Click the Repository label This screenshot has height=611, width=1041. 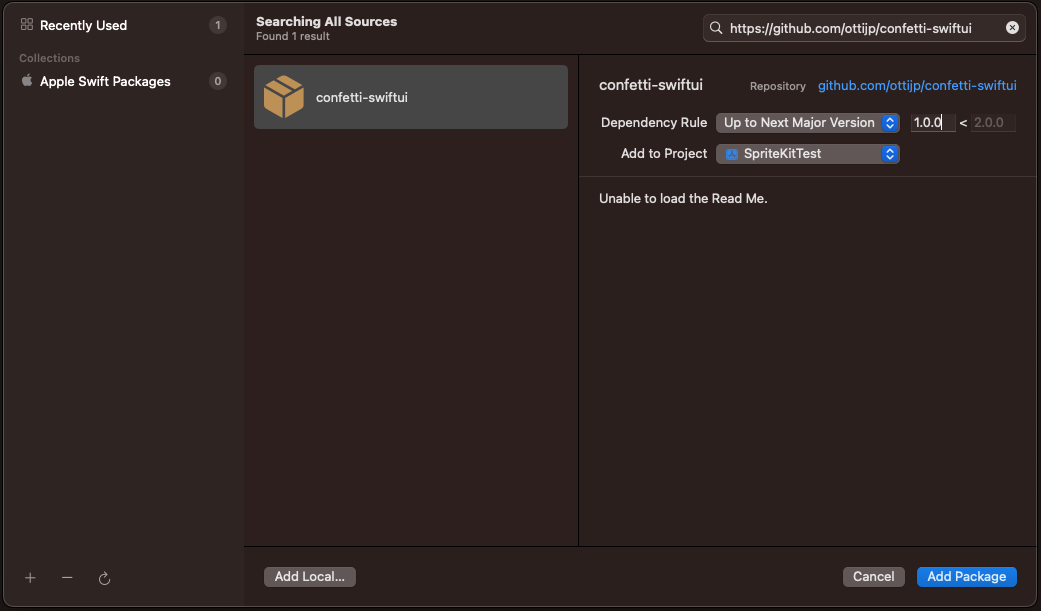pyautogui.click(x=777, y=86)
